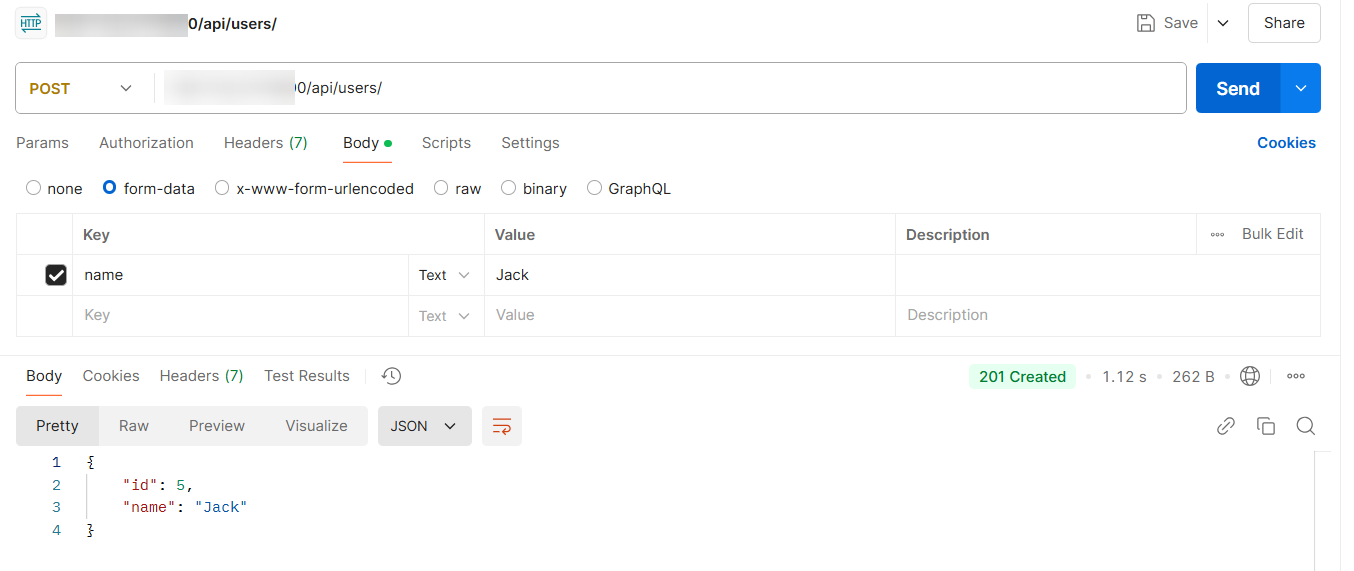Expand JSON response format dropdown
The height and width of the screenshot is (571, 1354).
pyautogui.click(x=424, y=426)
